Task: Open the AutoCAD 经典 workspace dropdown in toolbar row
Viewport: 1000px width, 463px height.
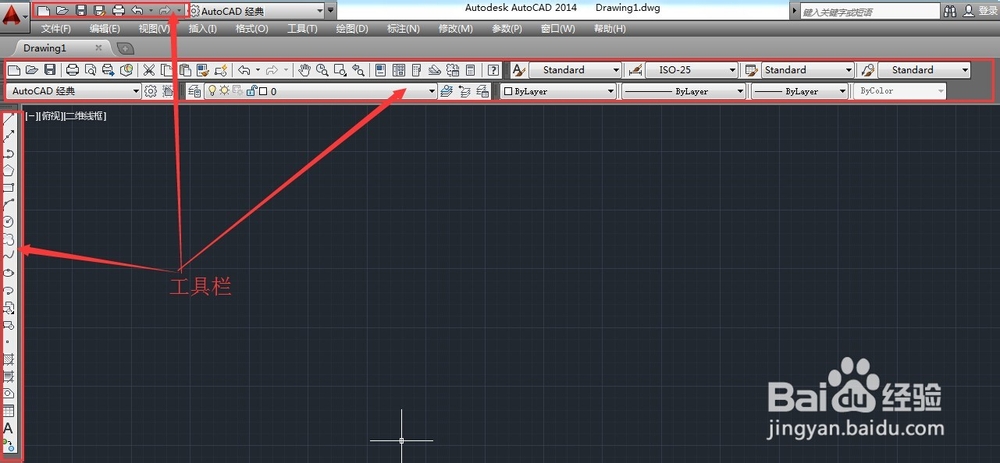Action: (74, 91)
